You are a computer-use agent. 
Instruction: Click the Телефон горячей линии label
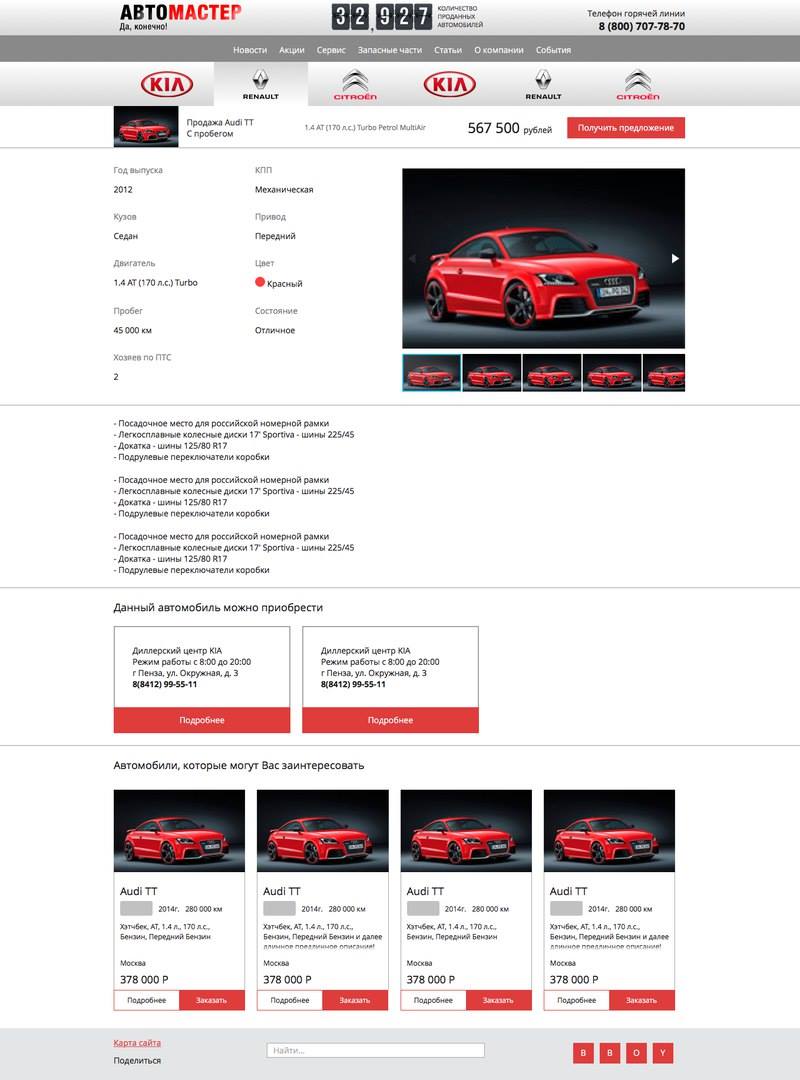click(636, 13)
